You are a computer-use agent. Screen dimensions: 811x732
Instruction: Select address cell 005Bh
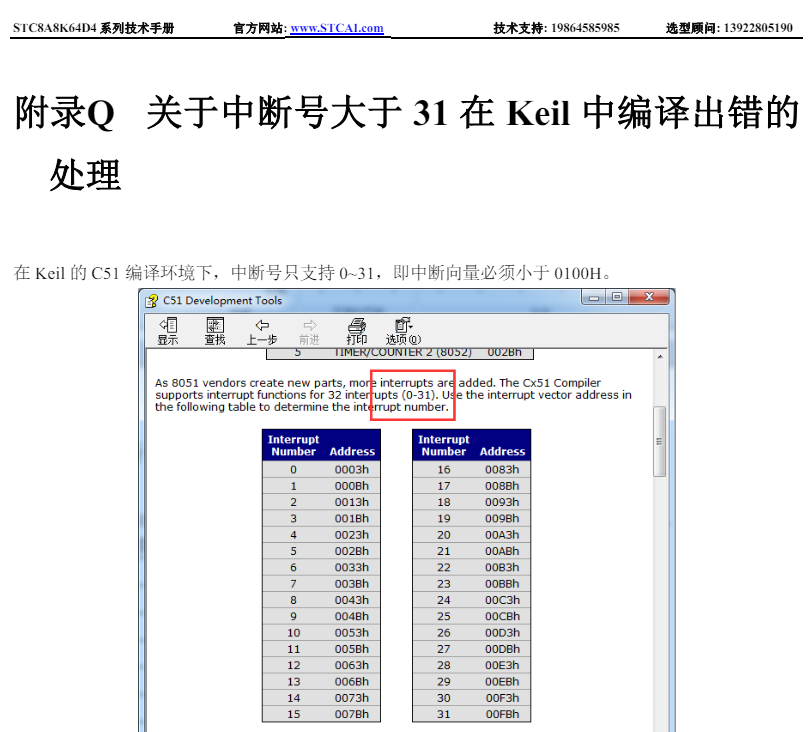tap(352, 649)
